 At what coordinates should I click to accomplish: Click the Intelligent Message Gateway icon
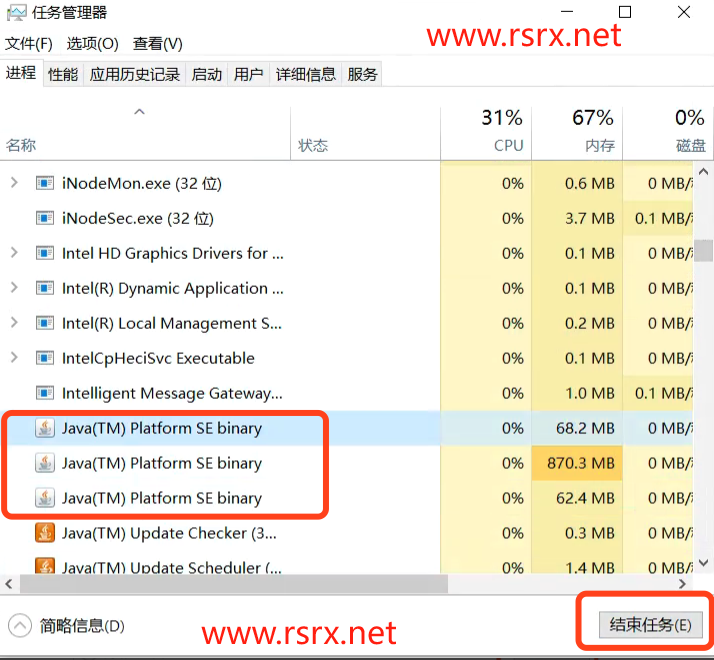coord(45,393)
